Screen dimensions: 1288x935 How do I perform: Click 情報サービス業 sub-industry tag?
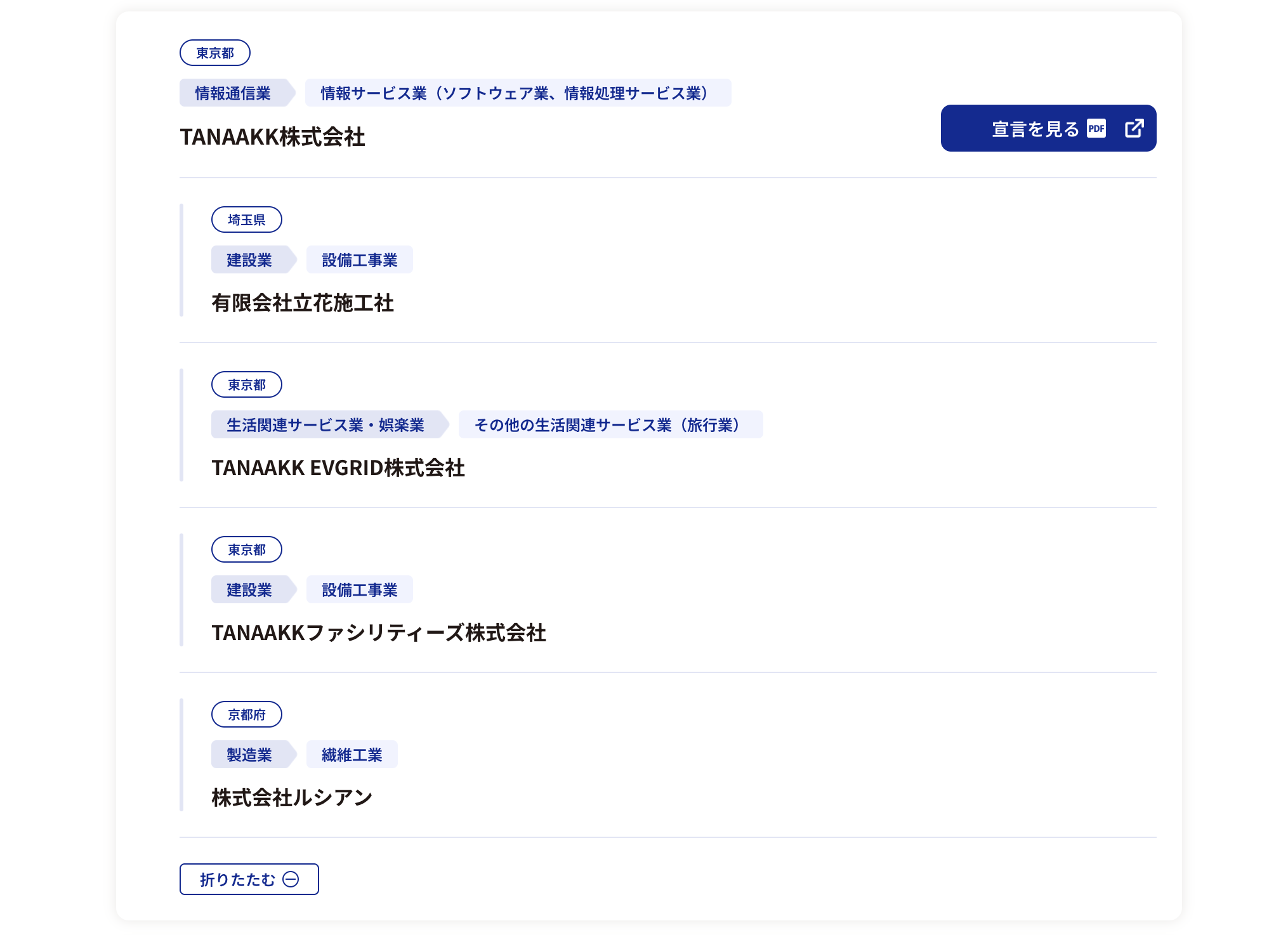point(518,93)
